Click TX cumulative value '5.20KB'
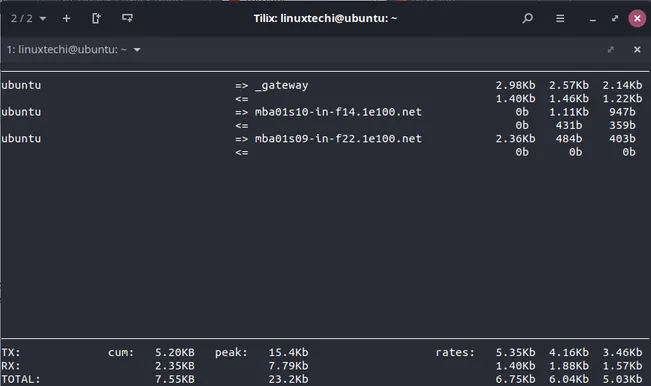Screen dimensions: 651x386 tap(175, 352)
